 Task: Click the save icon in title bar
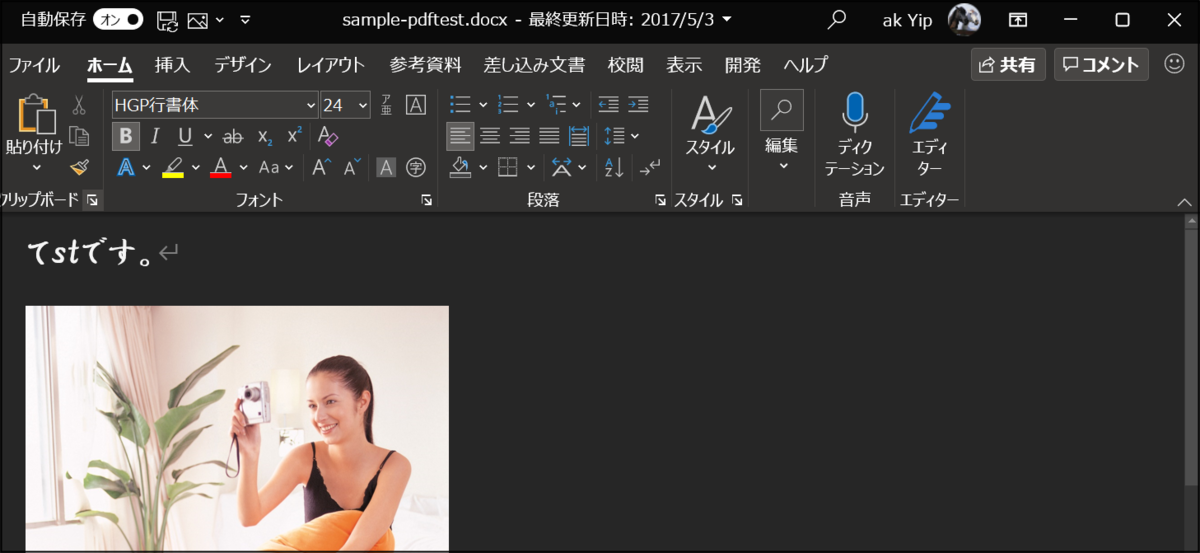click(167, 20)
